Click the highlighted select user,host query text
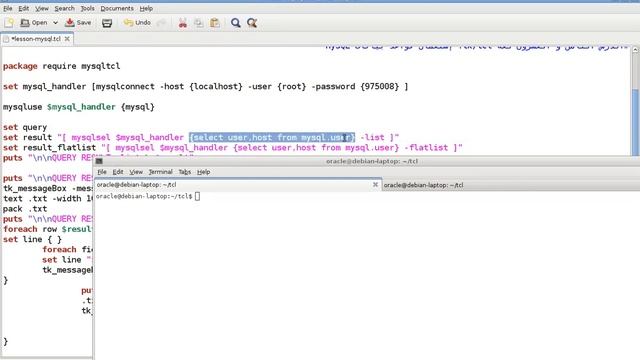This screenshot has height=360, width=640. pos(272,138)
